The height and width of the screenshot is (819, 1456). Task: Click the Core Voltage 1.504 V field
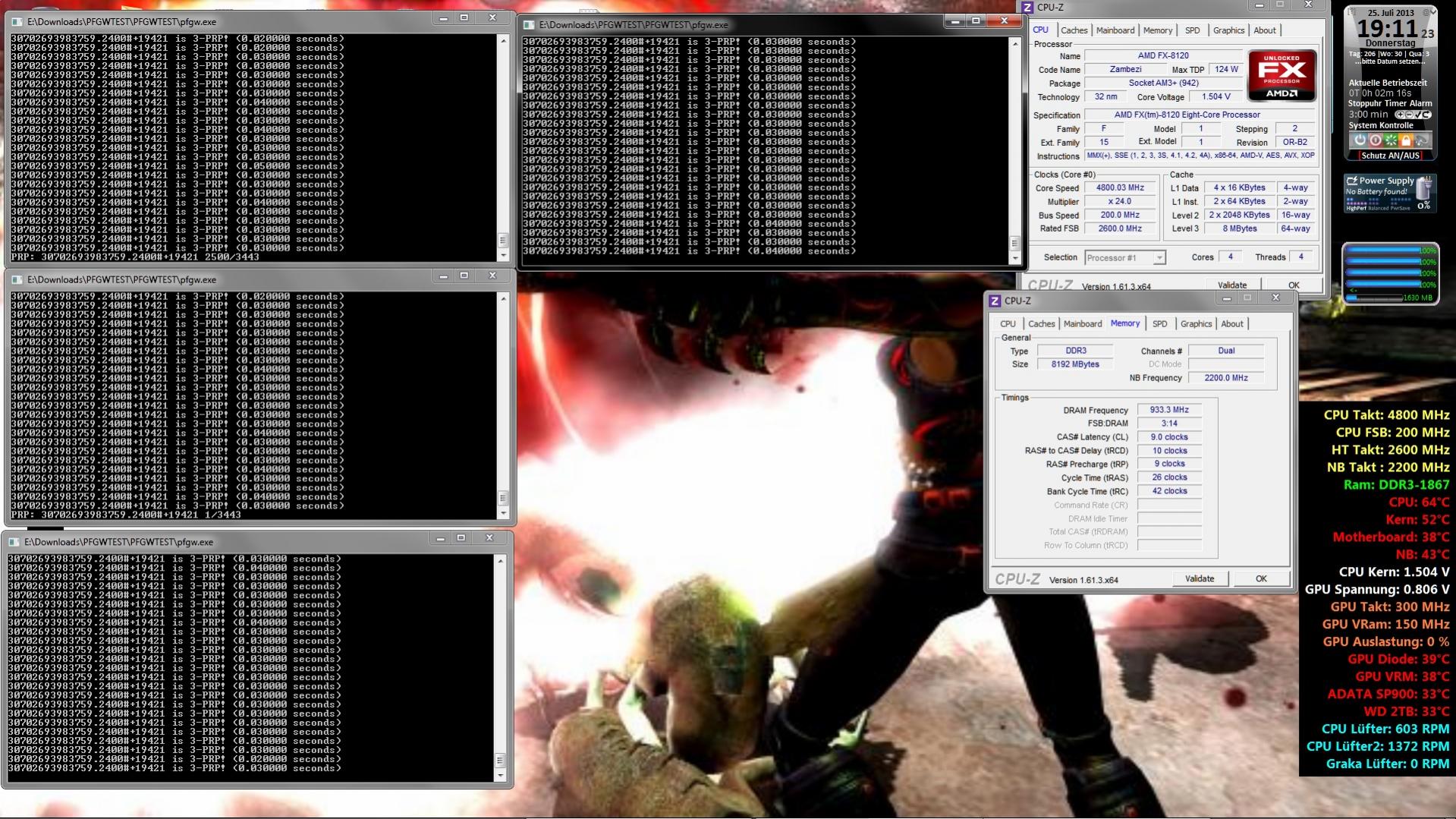pos(1216,97)
